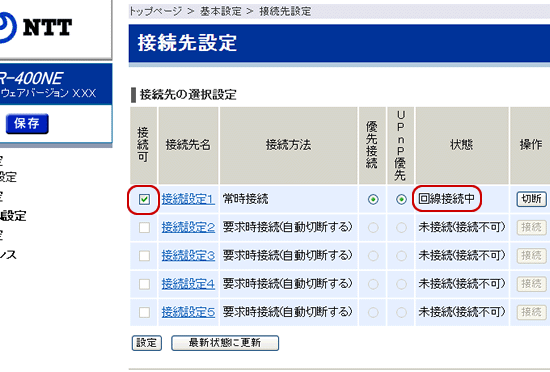Click the blue 保存 save button
Image resolution: width=550 pixels, height=372 pixels.
coord(27,123)
